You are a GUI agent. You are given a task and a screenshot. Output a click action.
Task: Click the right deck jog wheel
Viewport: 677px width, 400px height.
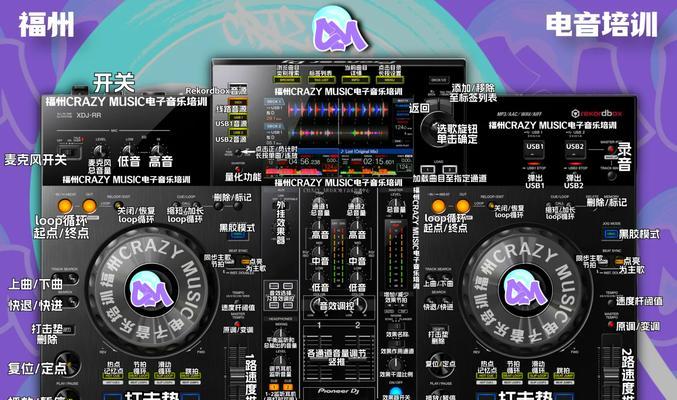pyautogui.click(x=525, y=291)
